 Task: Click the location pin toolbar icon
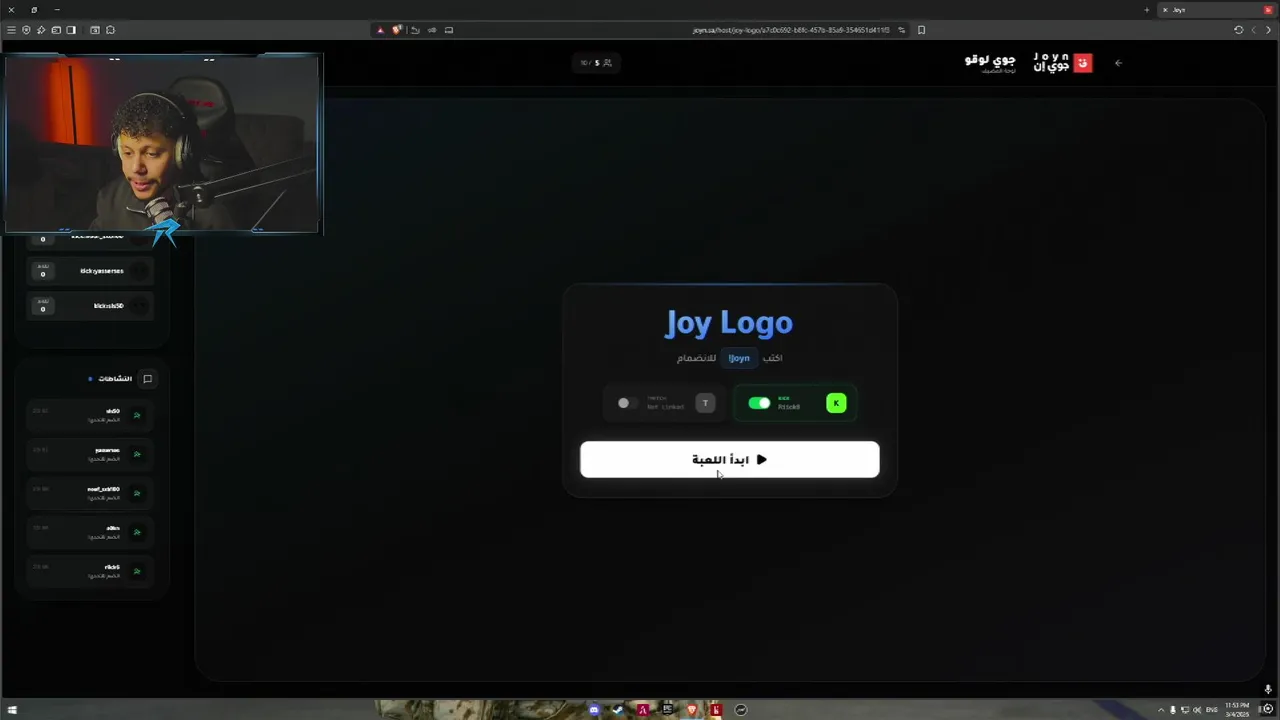[x=26, y=30]
